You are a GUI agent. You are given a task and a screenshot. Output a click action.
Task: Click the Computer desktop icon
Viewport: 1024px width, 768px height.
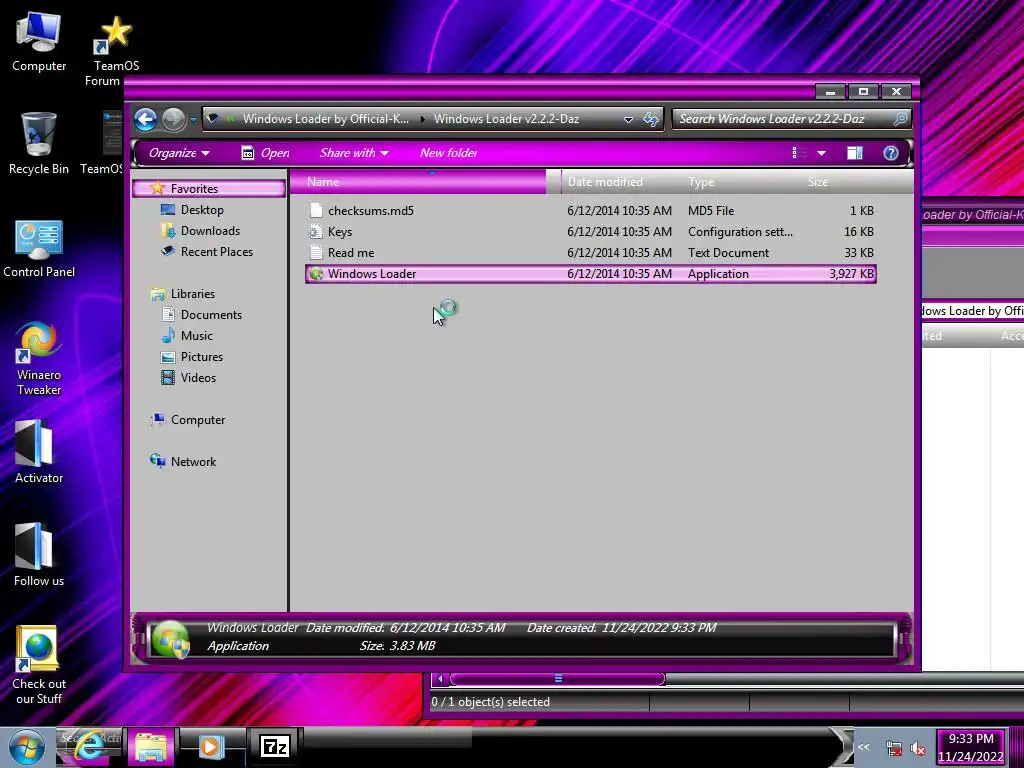tap(39, 42)
